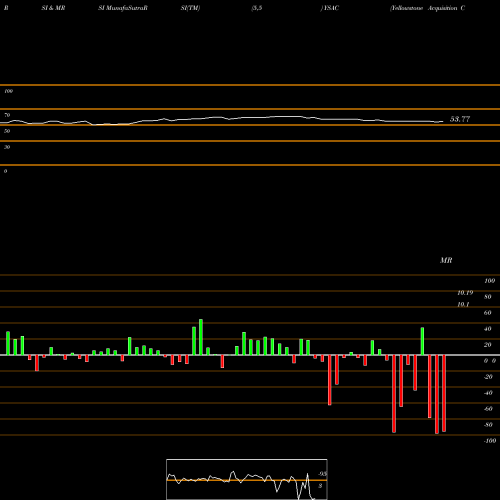Click the single-letter "B" header at top-left
Viewport: 500px width, 500px height.
[6, 8]
